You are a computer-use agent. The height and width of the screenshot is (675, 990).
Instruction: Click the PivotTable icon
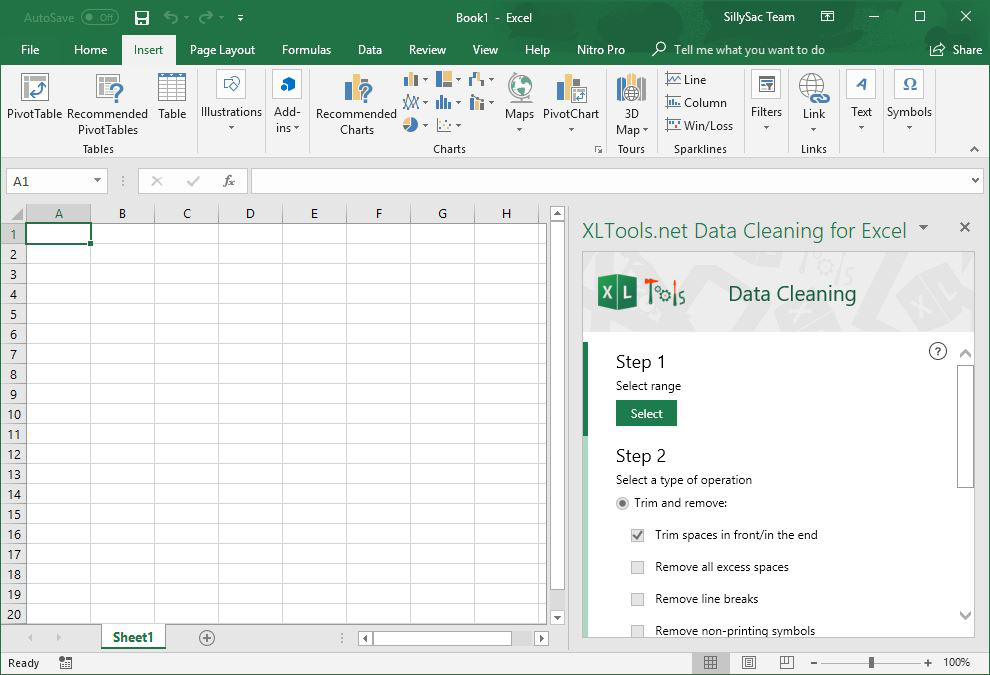tap(34, 89)
